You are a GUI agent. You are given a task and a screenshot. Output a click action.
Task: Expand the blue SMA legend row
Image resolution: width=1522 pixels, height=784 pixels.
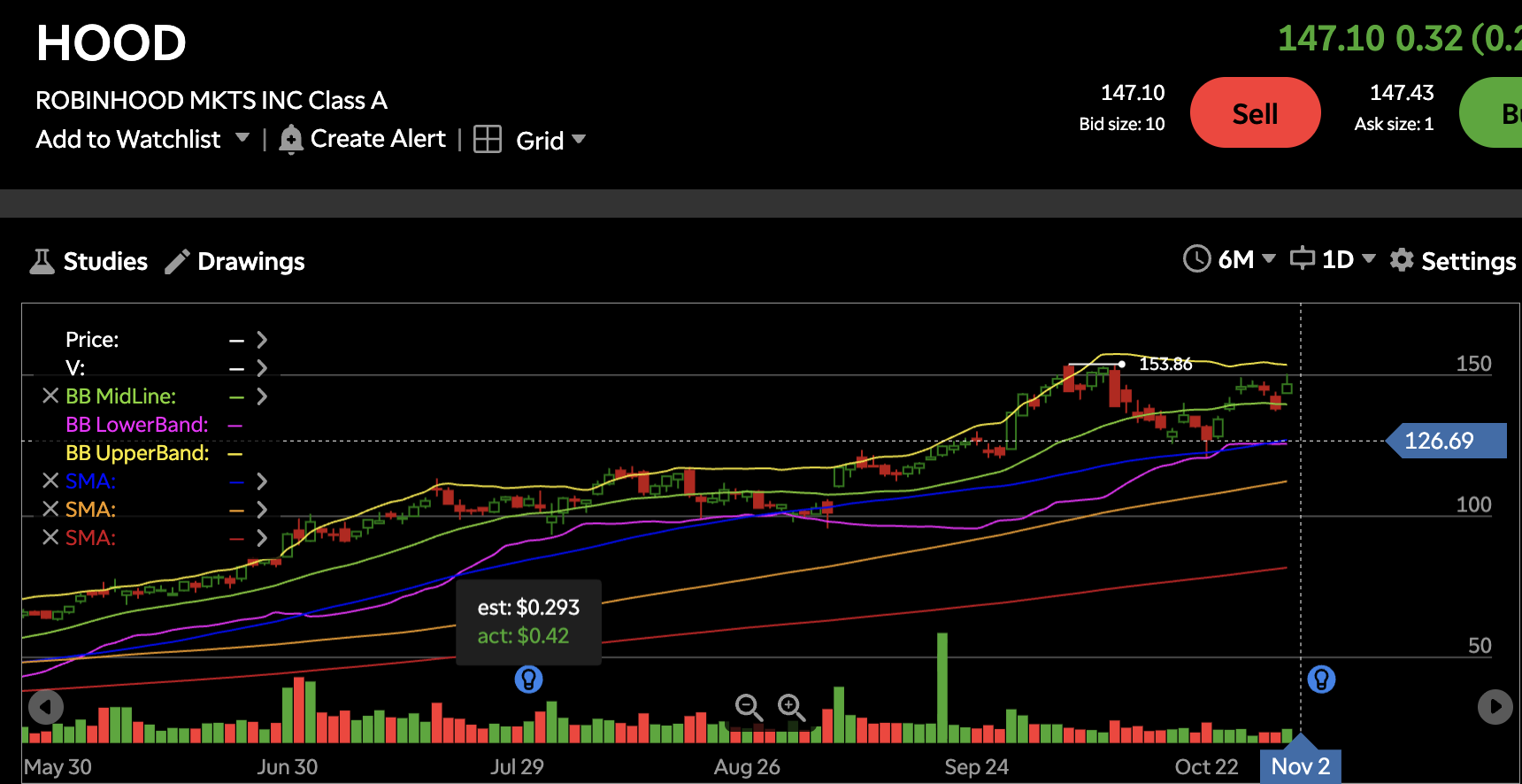(x=262, y=481)
